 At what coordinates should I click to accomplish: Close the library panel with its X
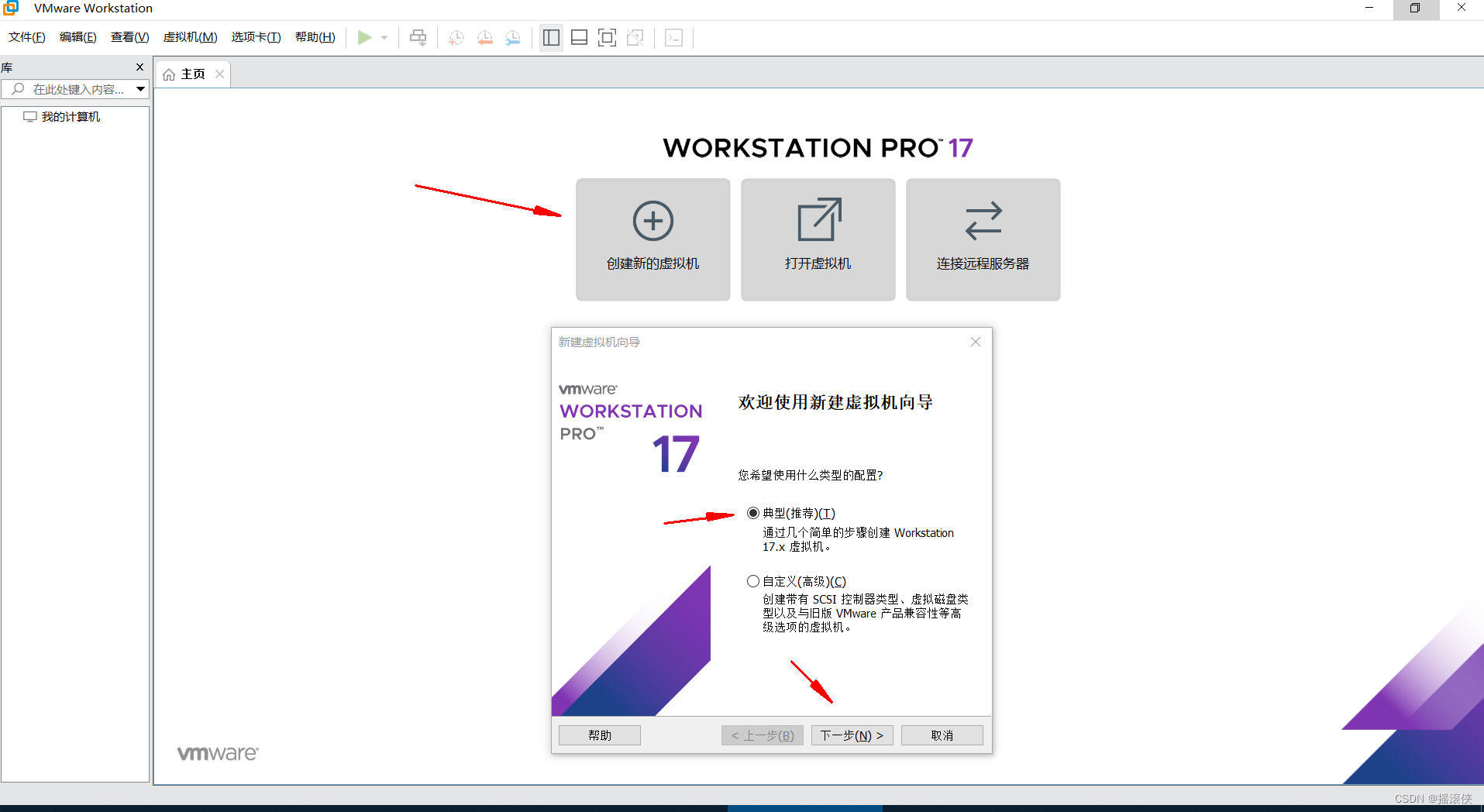coord(139,67)
